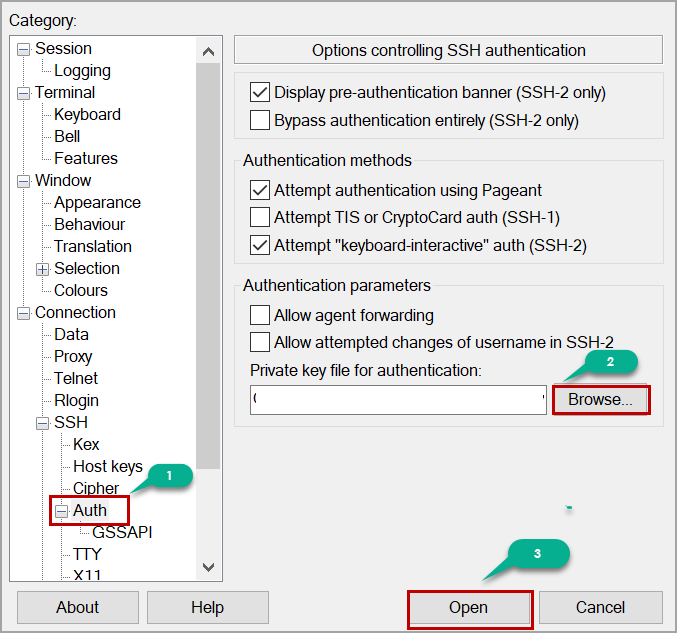The height and width of the screenshot is (633, 677).
Task: Collapse the Window tree node
Action: tap(24, 181)
